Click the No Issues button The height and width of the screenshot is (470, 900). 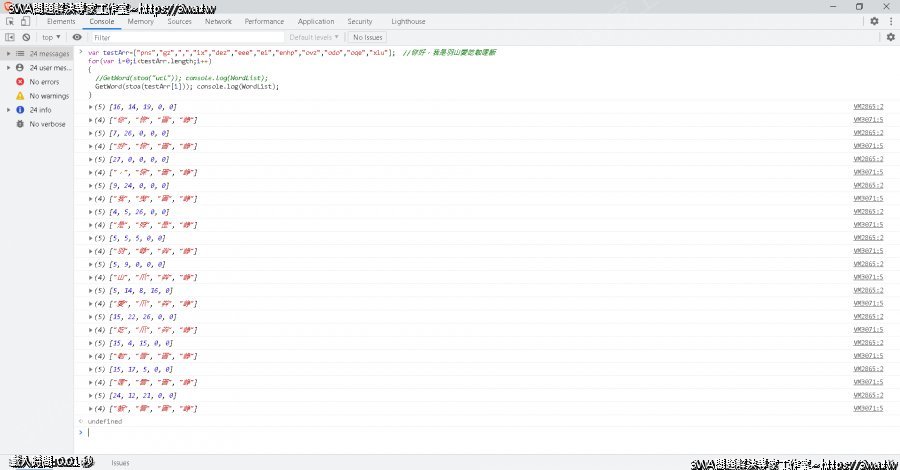point(368,37)
